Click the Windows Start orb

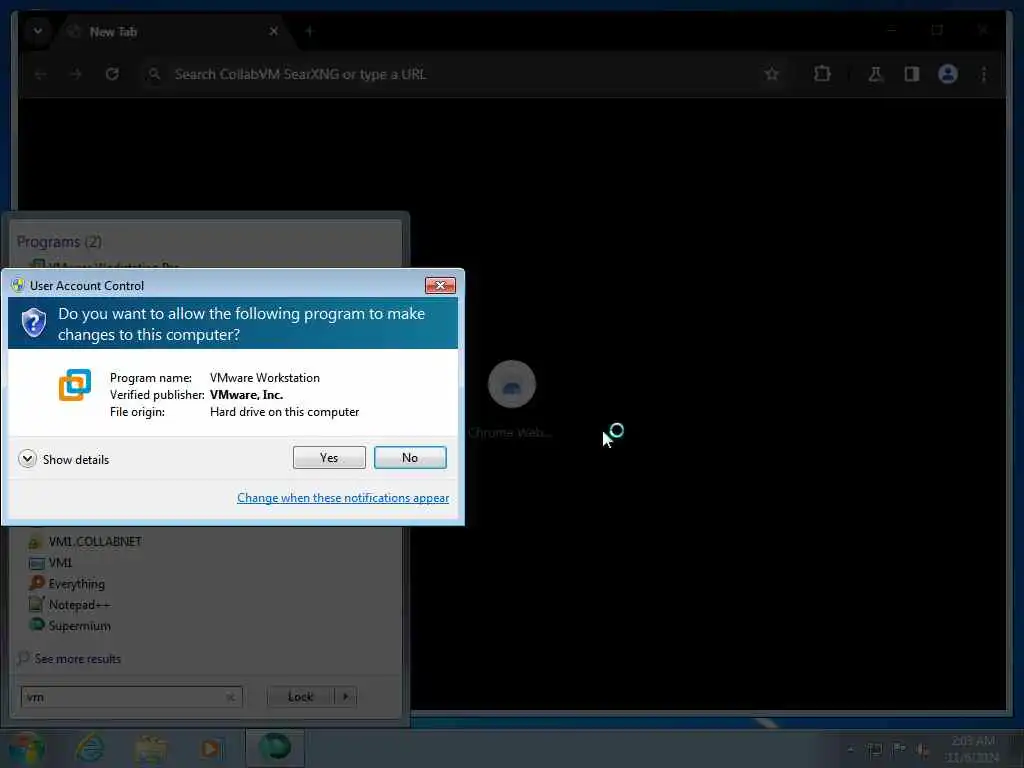[x=25, y=748]
